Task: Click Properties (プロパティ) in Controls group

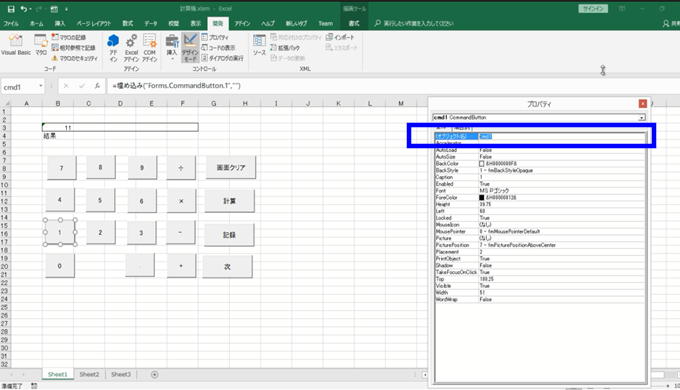Action: click(x=215, y=37)
